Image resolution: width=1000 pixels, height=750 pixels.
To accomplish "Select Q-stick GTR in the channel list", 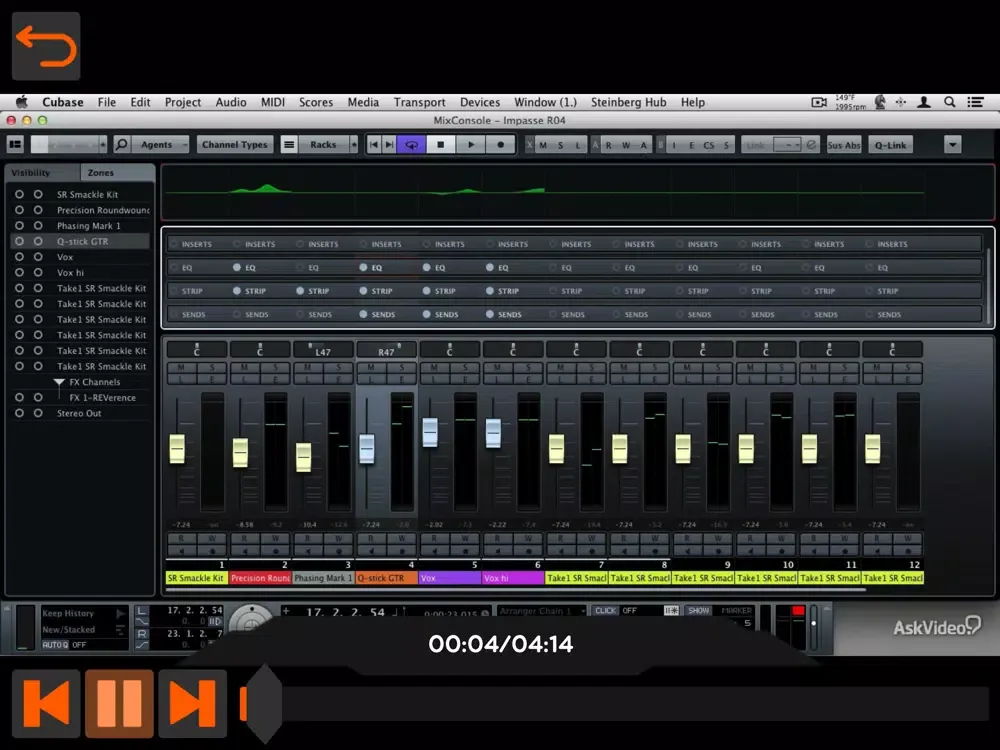I will click(x=81, y=241).
